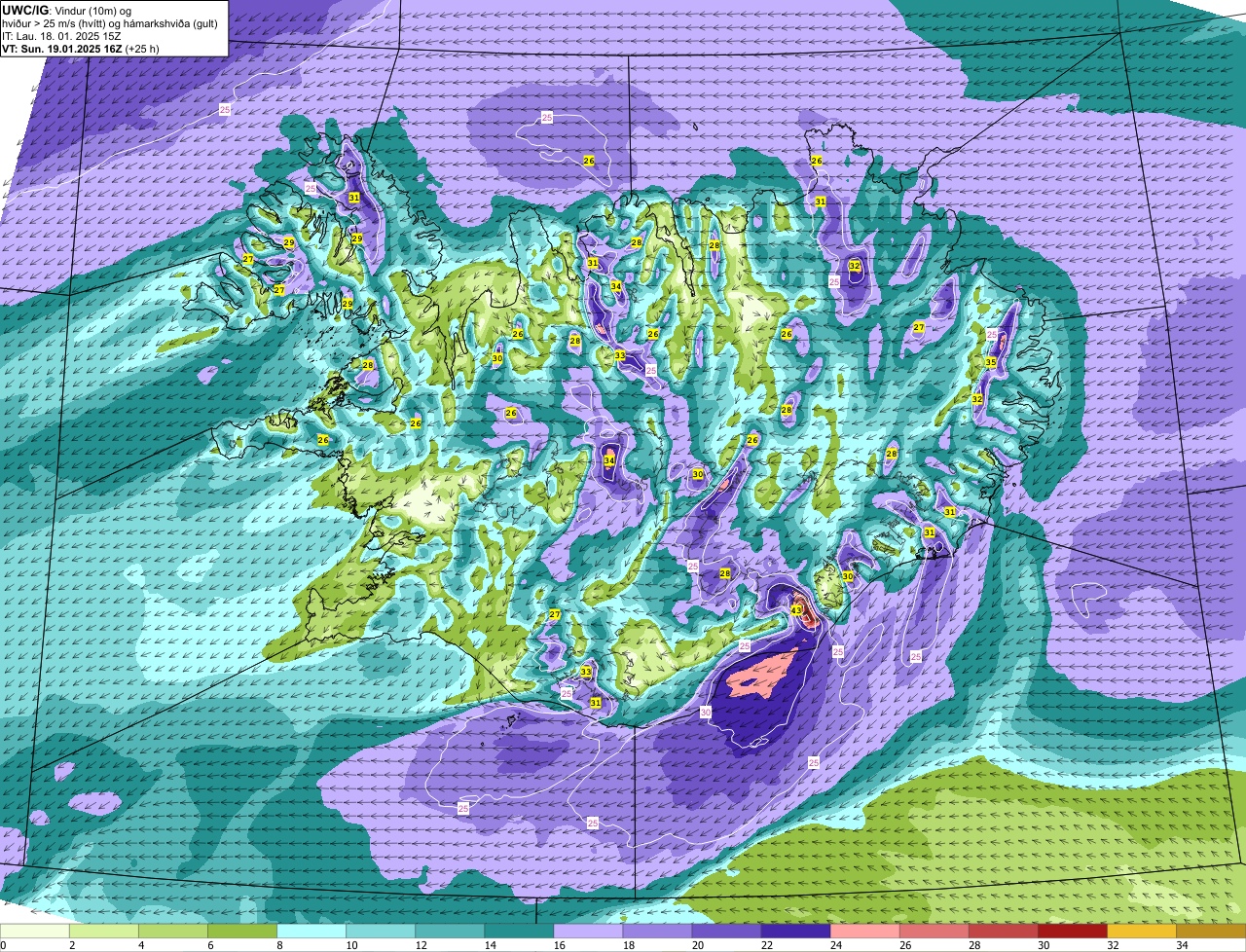Click the yellow 35 gust label in the east
Viewport: 1246px width, 952px height.
990,362
